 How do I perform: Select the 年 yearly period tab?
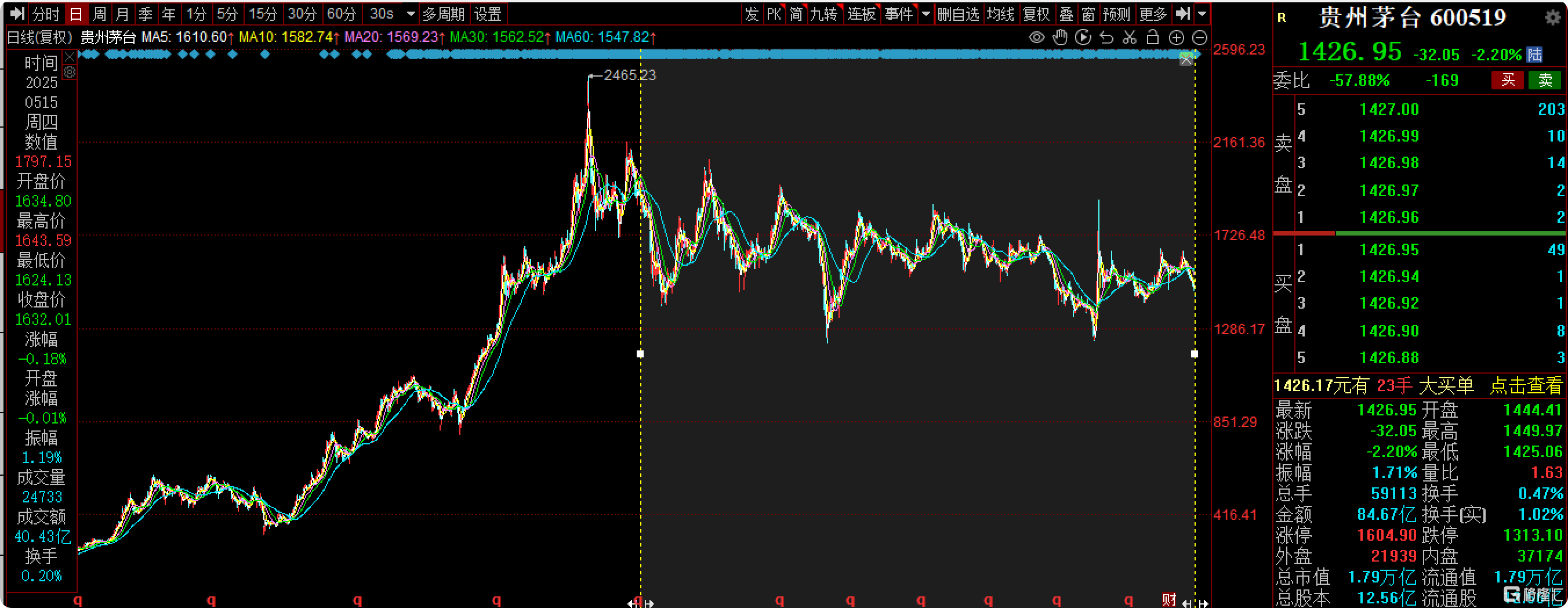(169, 13)
